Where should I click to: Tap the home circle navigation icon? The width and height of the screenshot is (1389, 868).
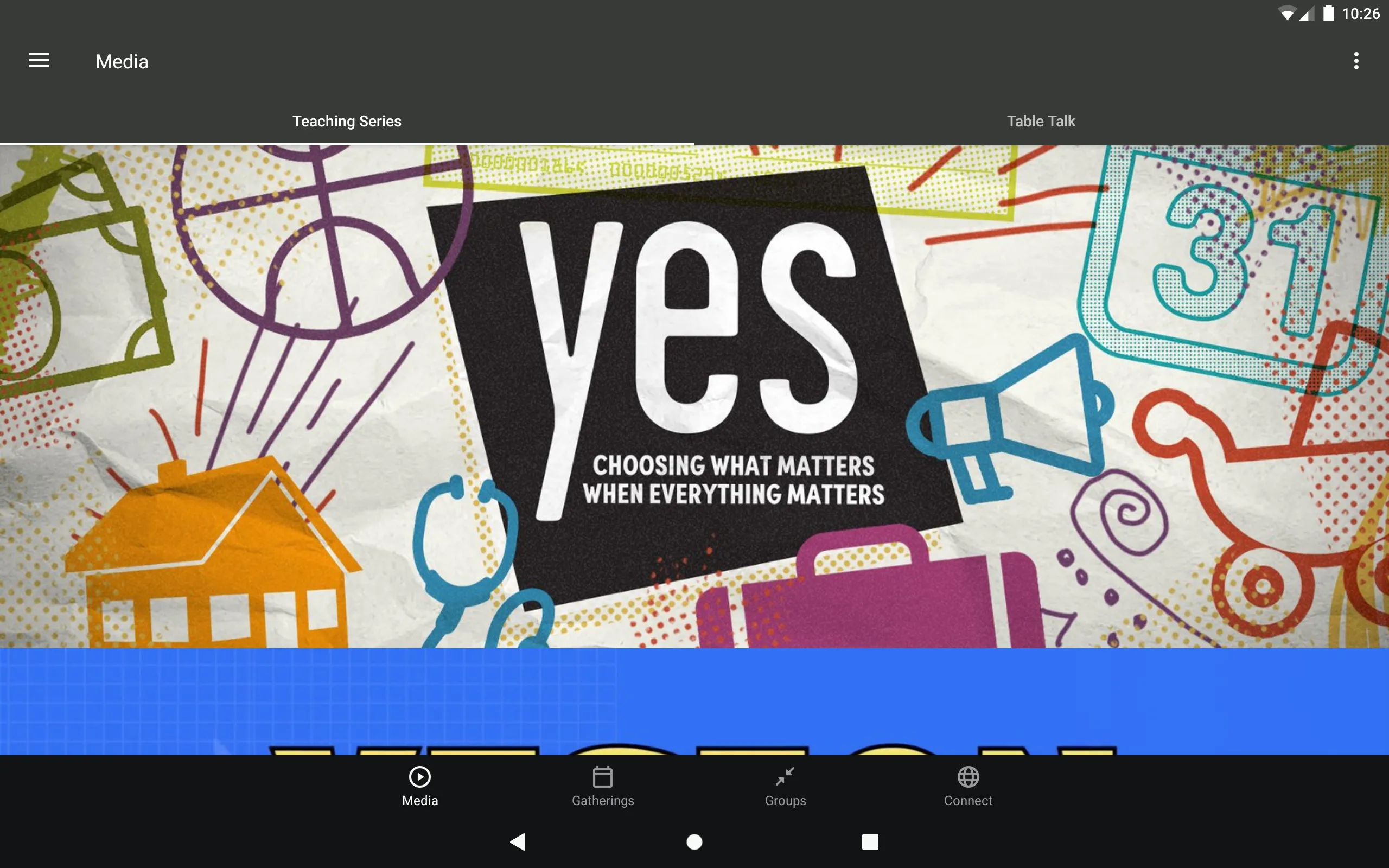(x=694, y=840)
